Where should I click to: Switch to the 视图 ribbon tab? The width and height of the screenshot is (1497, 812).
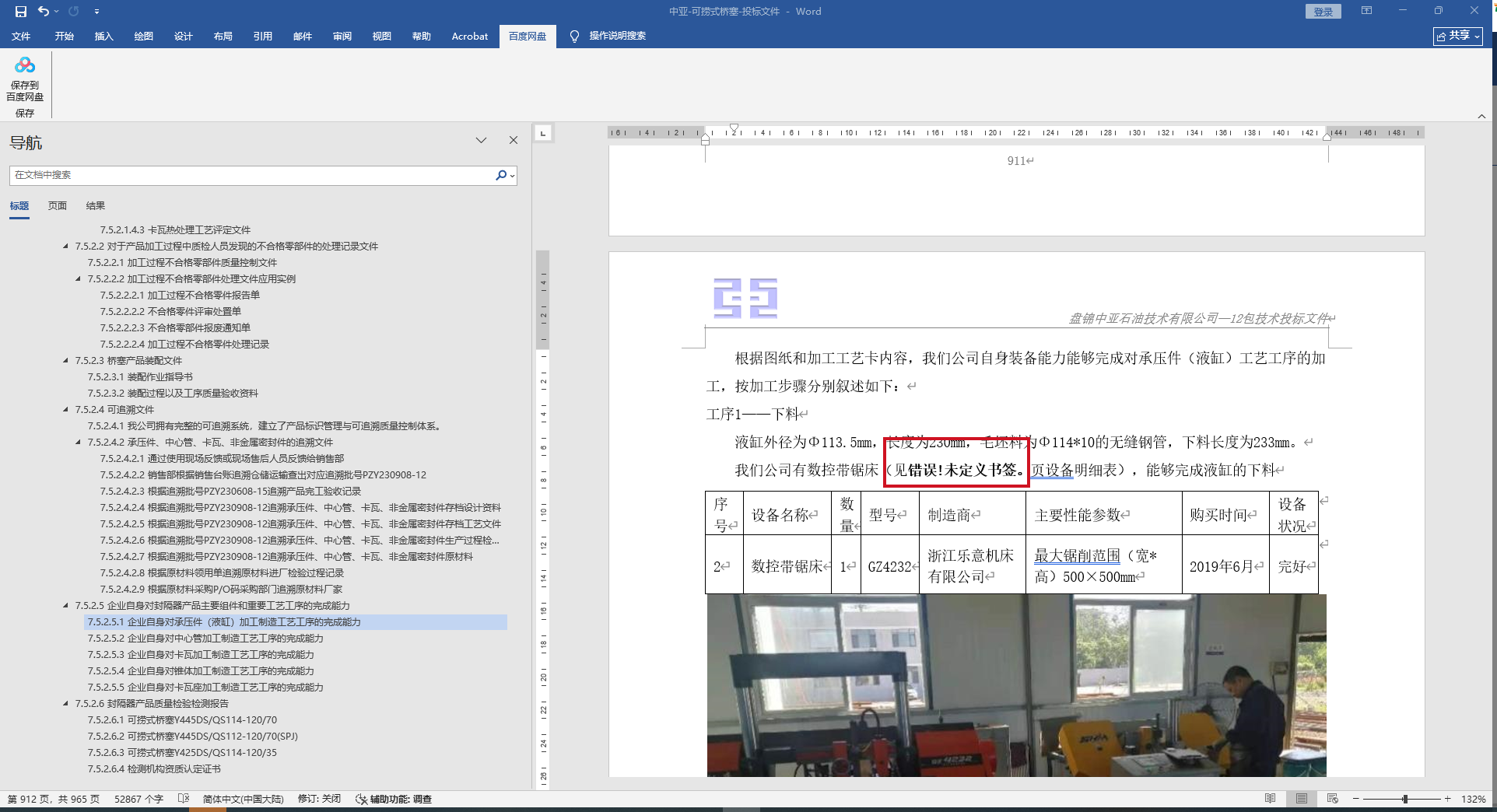382,36
